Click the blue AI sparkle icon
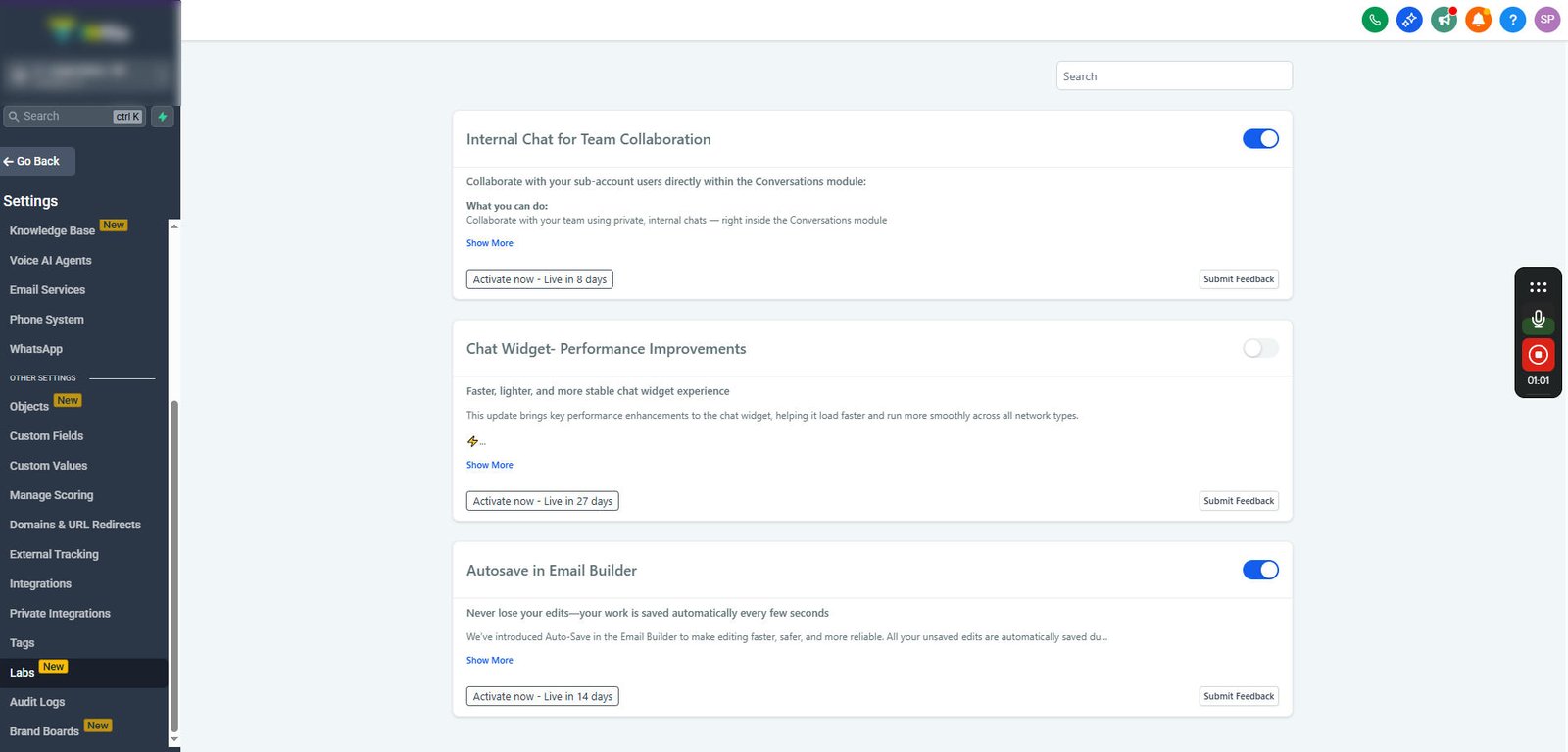The width and height of the screenshot is (1568, 752). click(1409, 19)
